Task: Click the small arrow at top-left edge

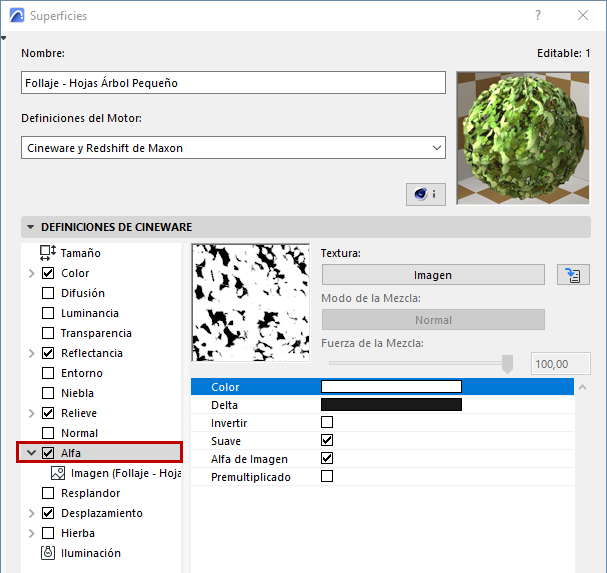Action: pyautogui.click(x=3, y=38)
